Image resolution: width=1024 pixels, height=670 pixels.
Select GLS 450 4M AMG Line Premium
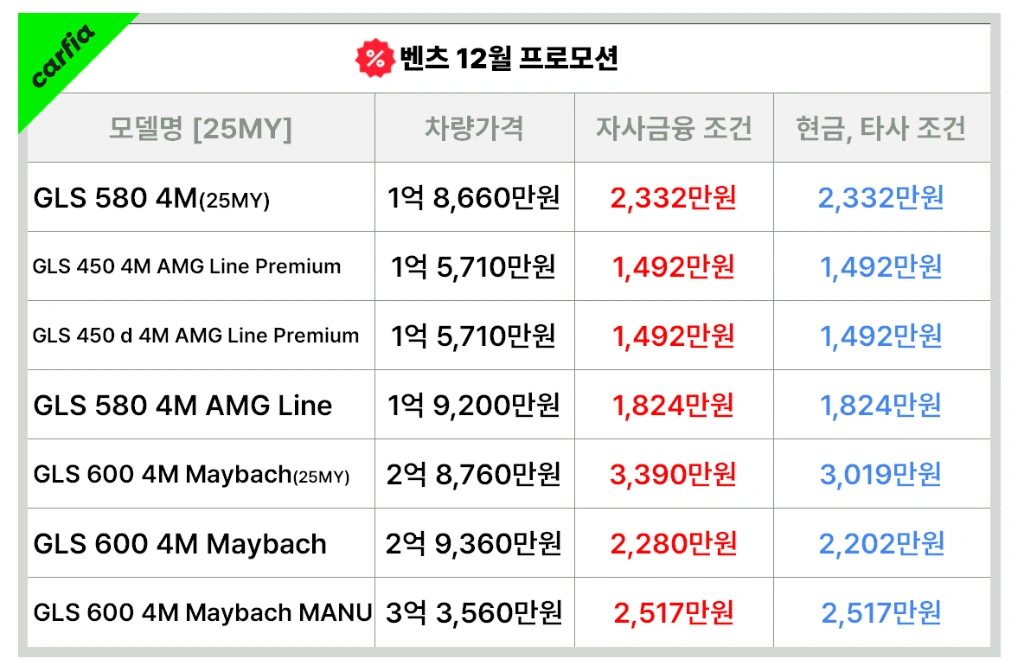187,266
